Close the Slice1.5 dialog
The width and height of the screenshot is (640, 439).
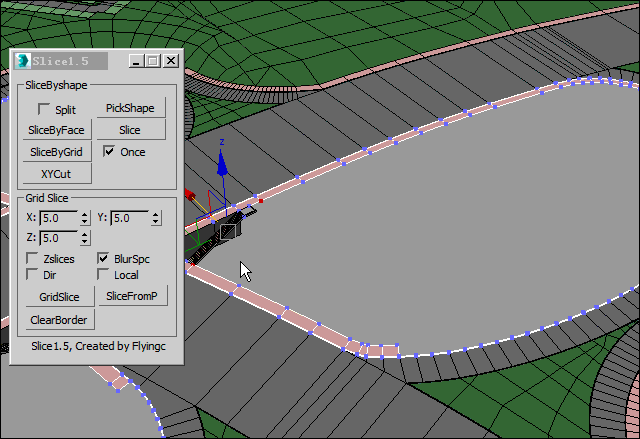[171, 61]
